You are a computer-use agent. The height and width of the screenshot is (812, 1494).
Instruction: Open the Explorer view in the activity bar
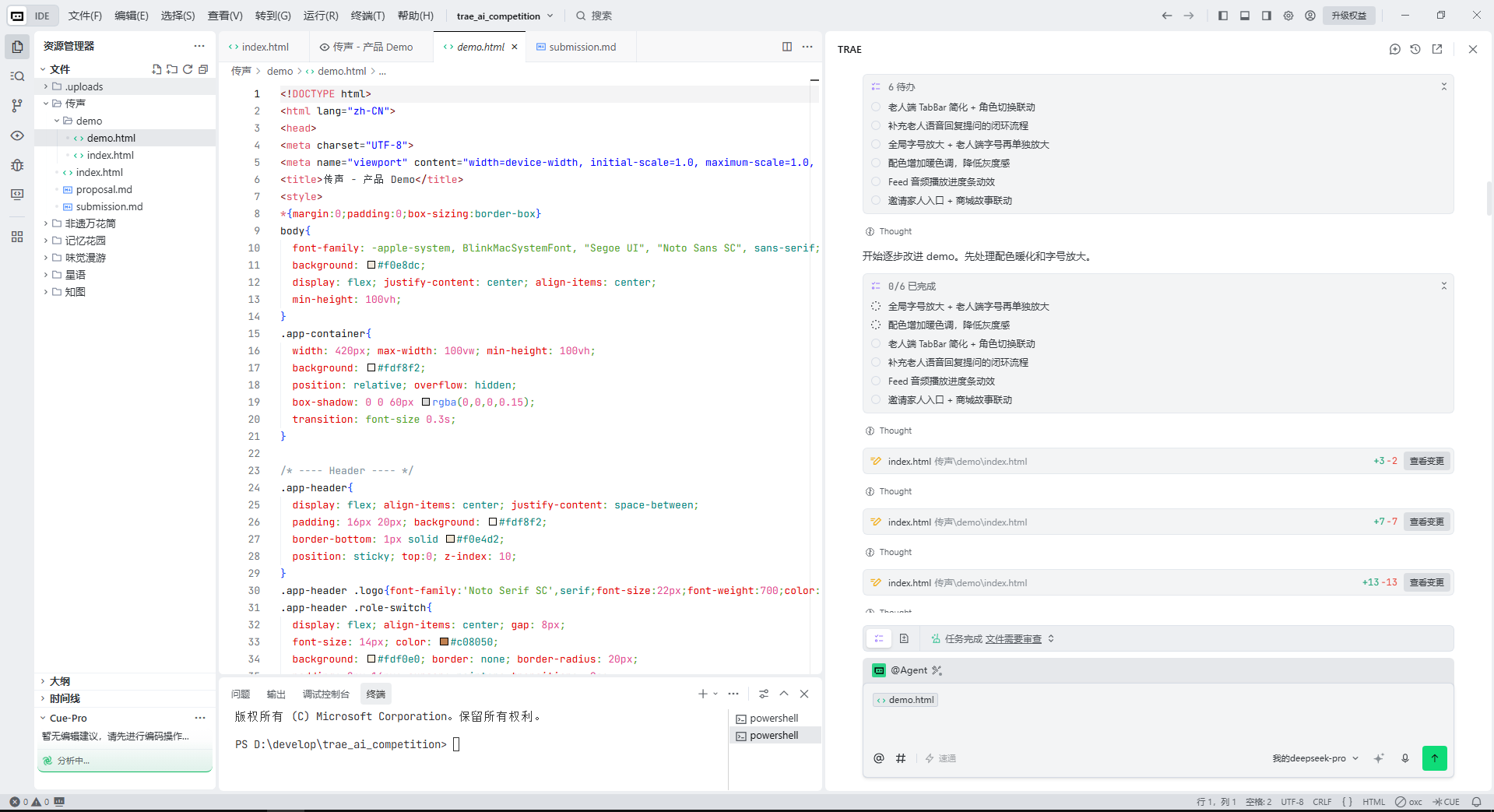tap(17, 47)
